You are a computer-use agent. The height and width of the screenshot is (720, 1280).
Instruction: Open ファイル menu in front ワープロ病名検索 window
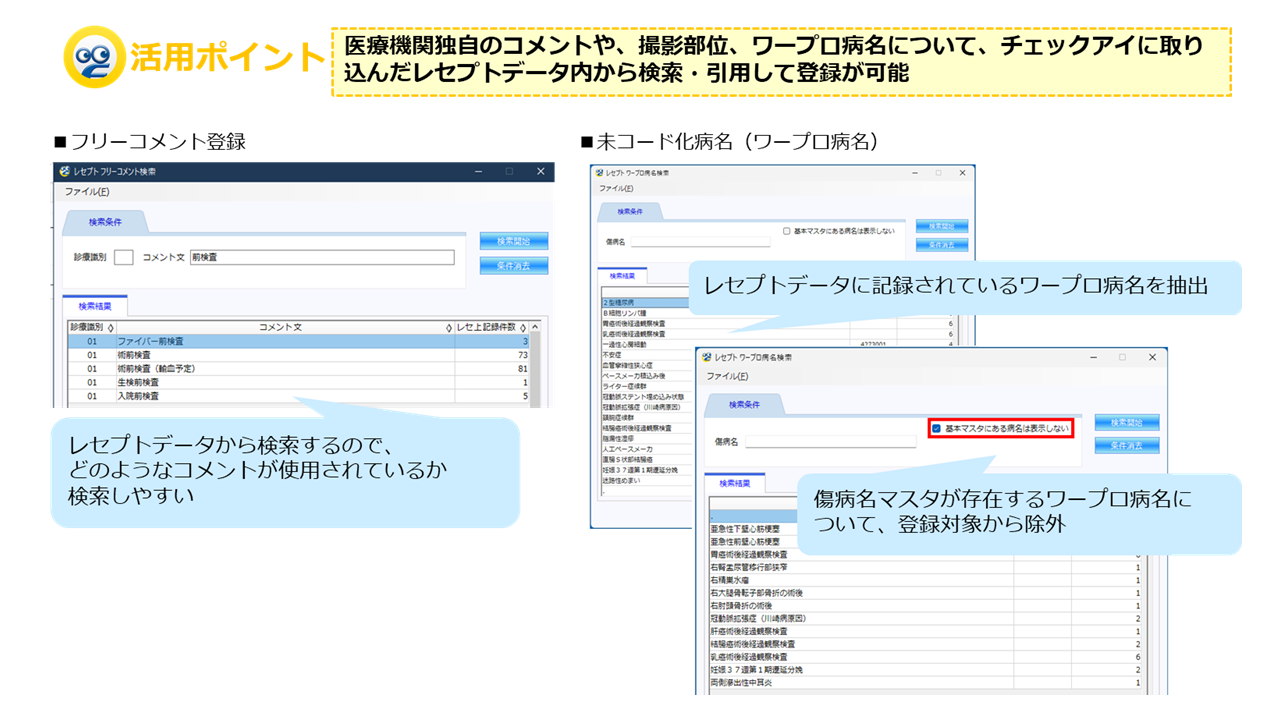coord(727,376)
